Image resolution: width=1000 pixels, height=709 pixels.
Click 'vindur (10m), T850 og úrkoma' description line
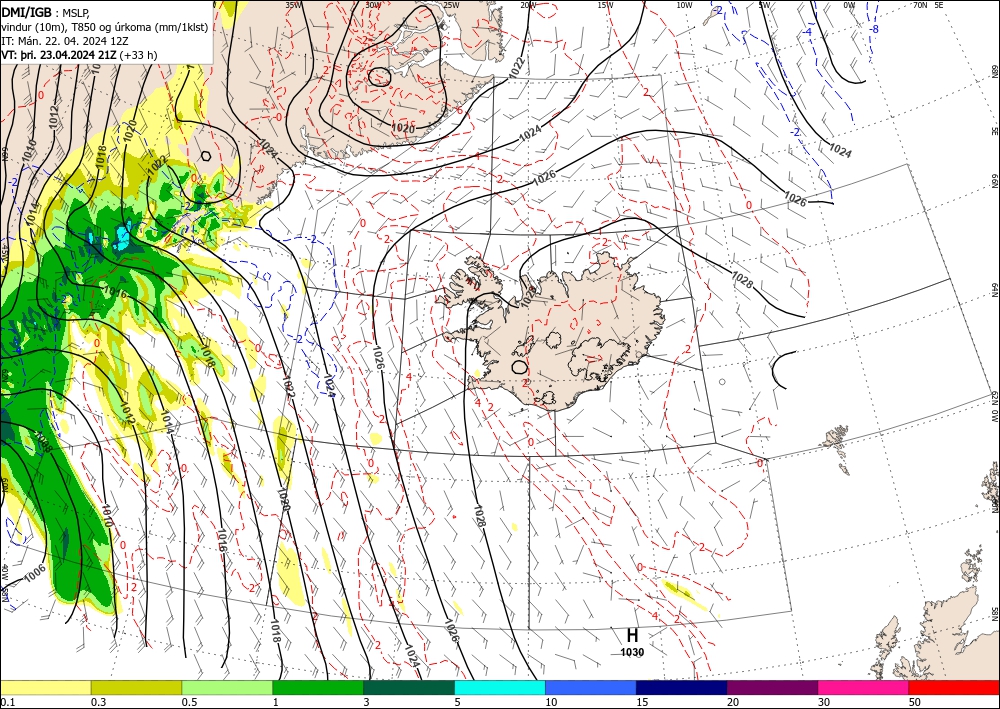point(104,27)
